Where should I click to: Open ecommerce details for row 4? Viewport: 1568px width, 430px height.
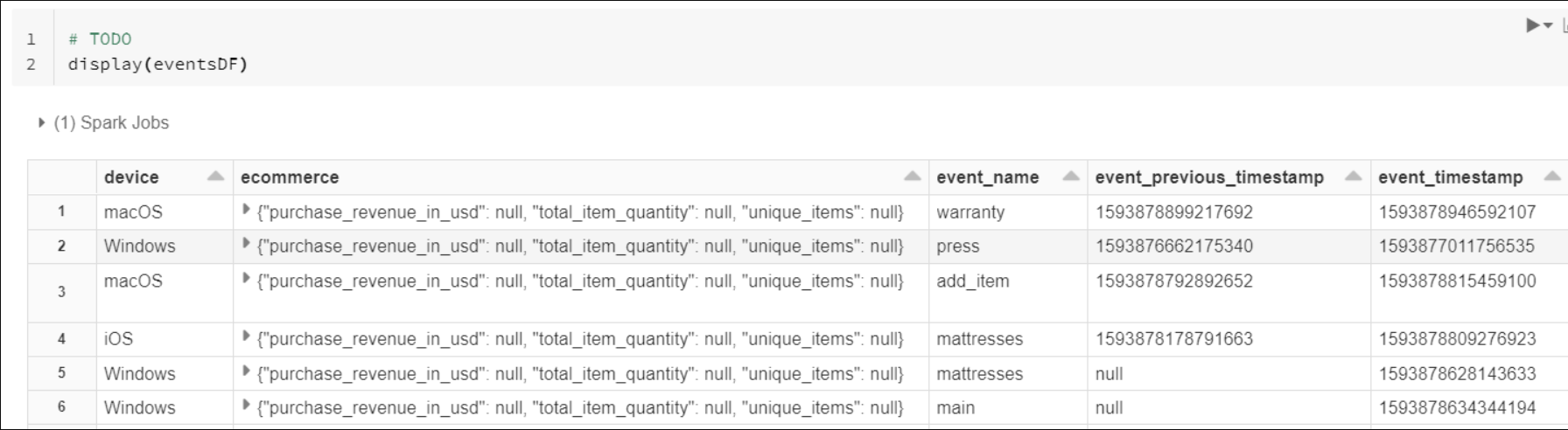tap(246, 337)
